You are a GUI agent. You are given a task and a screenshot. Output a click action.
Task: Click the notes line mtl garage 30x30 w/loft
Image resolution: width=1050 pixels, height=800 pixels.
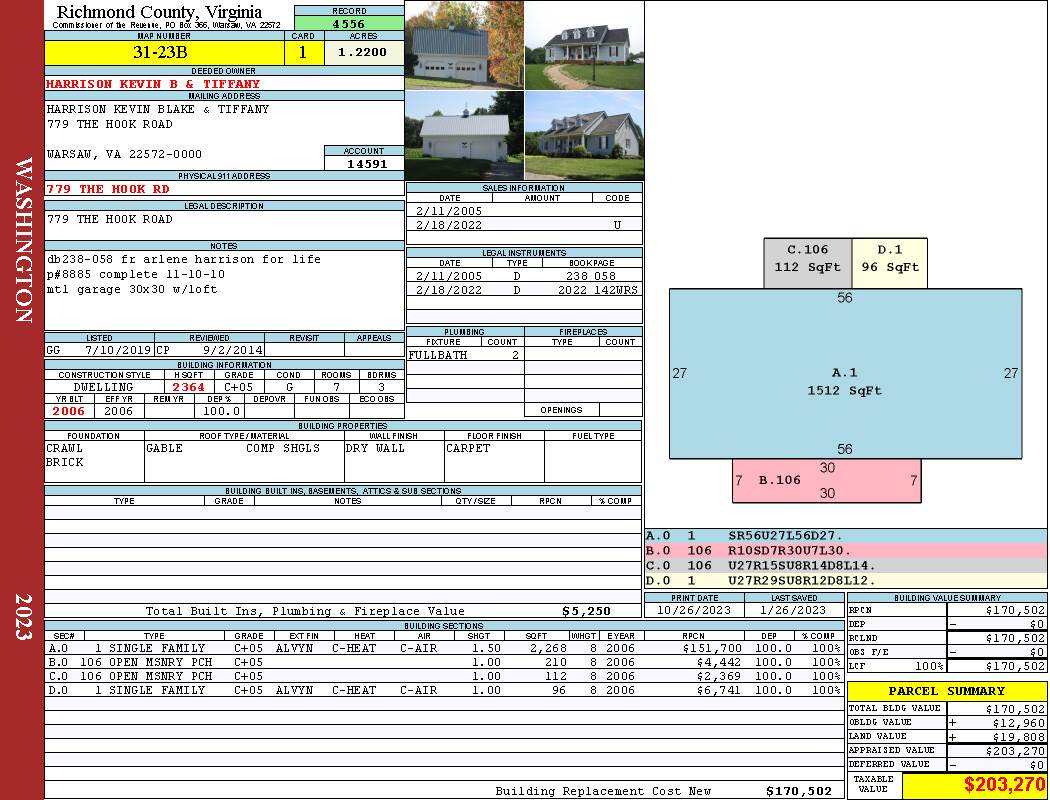(x=132, y=289)
